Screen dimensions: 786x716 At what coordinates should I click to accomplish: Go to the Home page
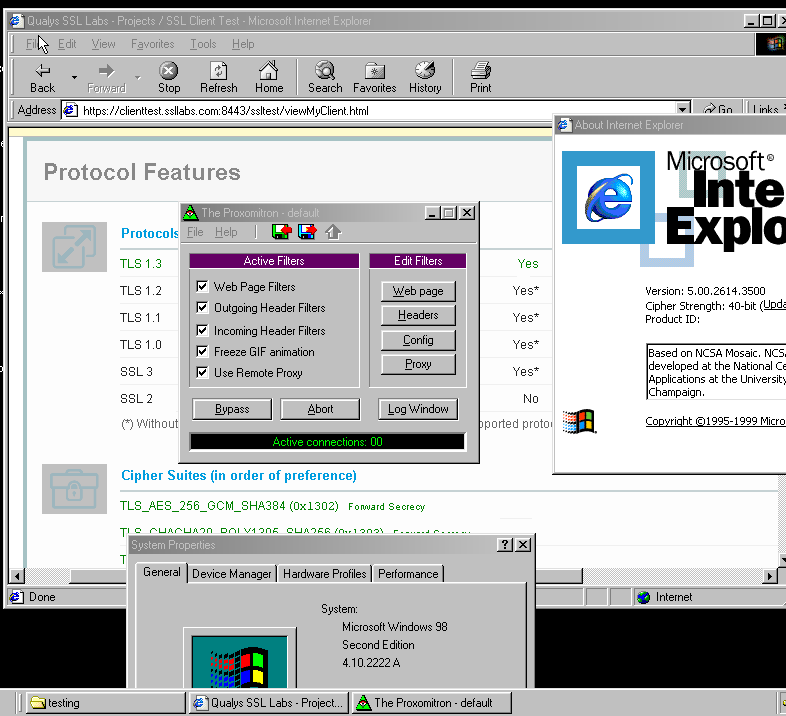point(269,78)
